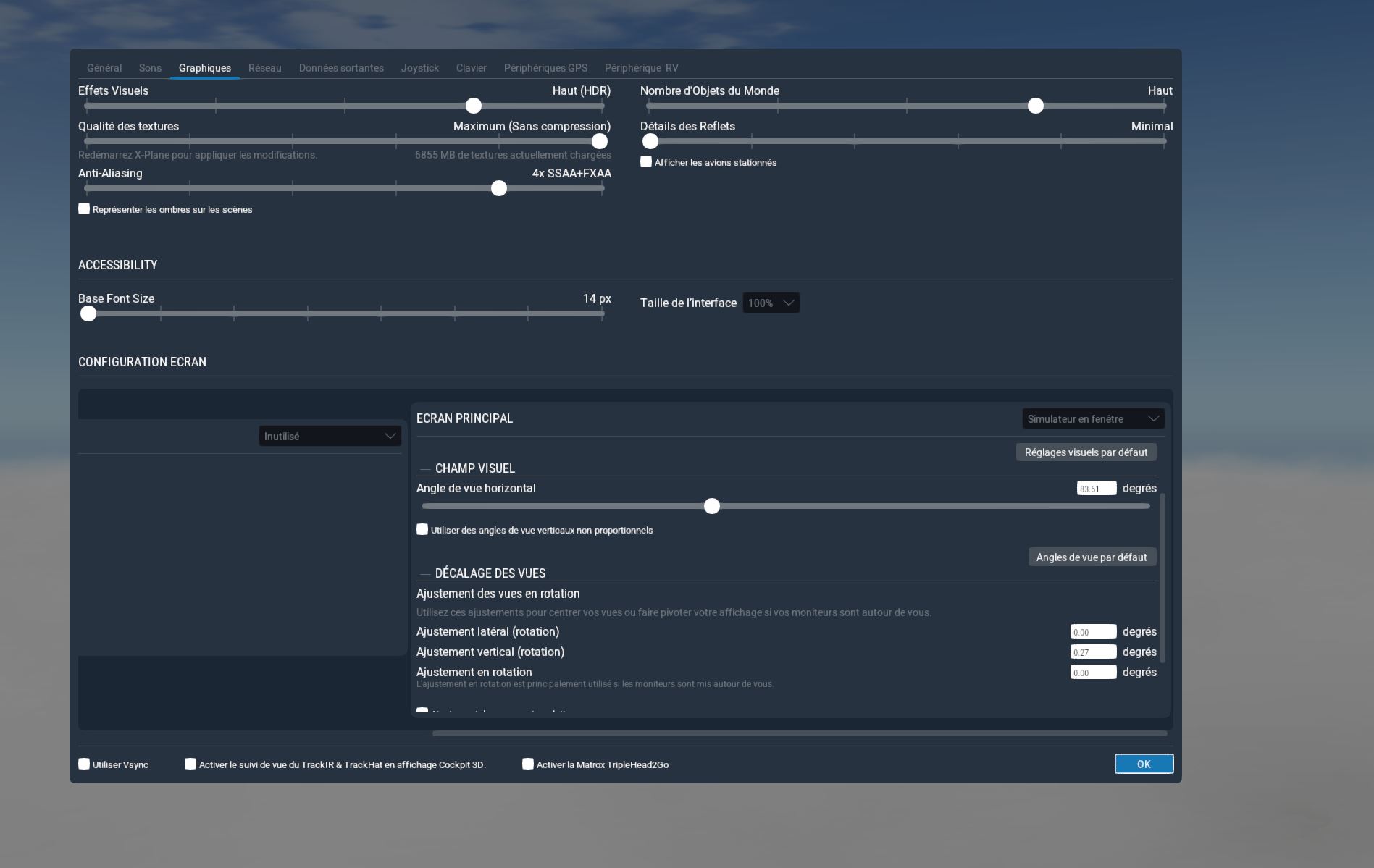Toggle TrackIR & TrackHat view tracking checkbox

[190, 764]
